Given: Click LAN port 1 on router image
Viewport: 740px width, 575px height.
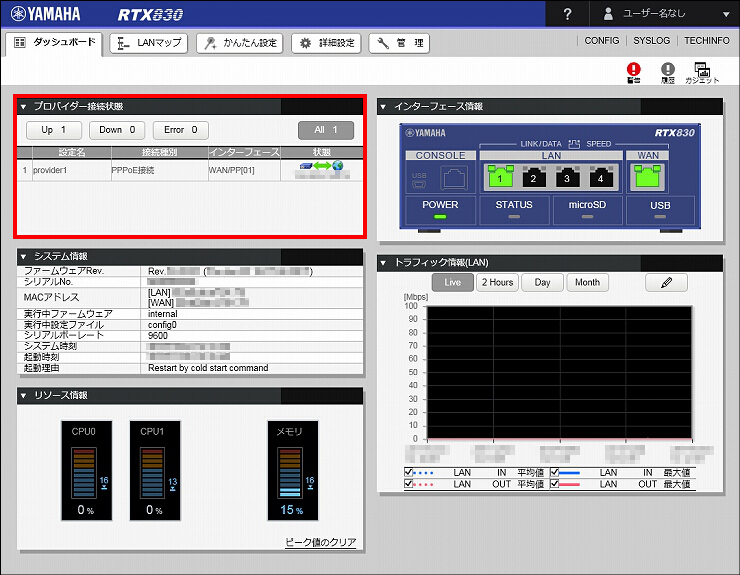Looking at the screenshot, I should point(500,176).
